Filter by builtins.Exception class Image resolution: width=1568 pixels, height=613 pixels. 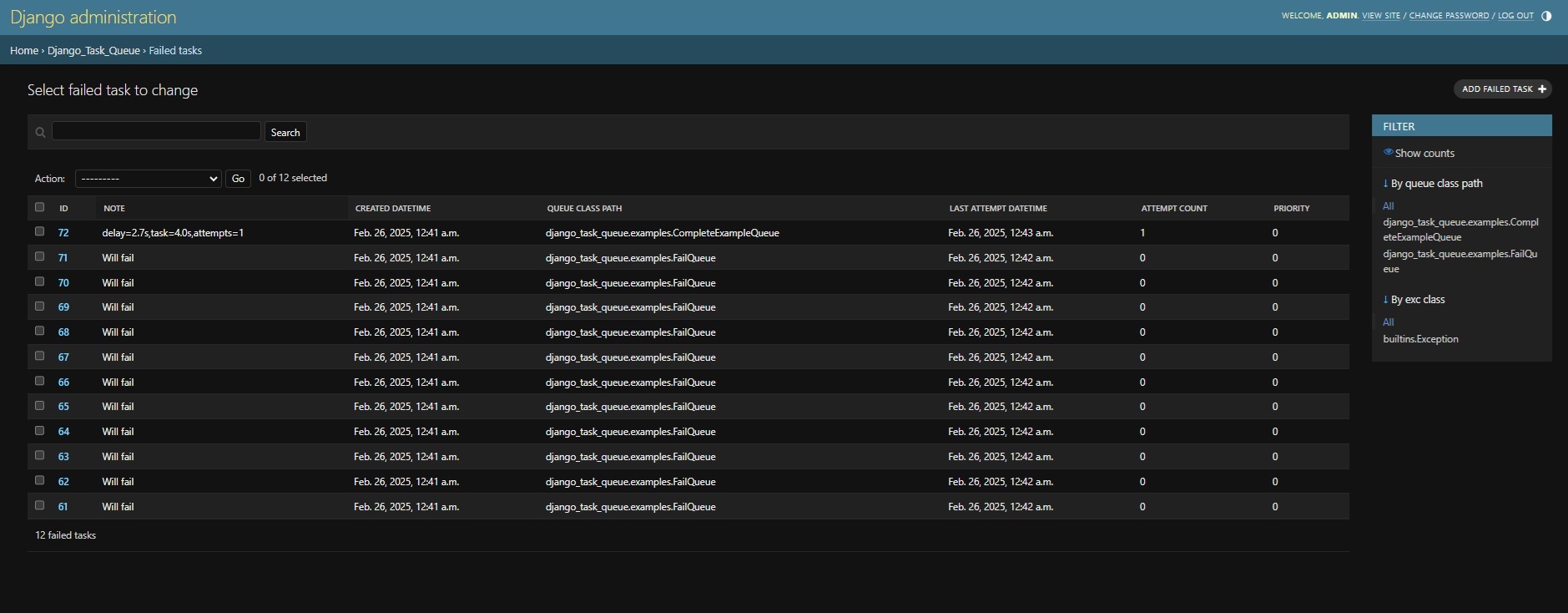[1420, 339]
